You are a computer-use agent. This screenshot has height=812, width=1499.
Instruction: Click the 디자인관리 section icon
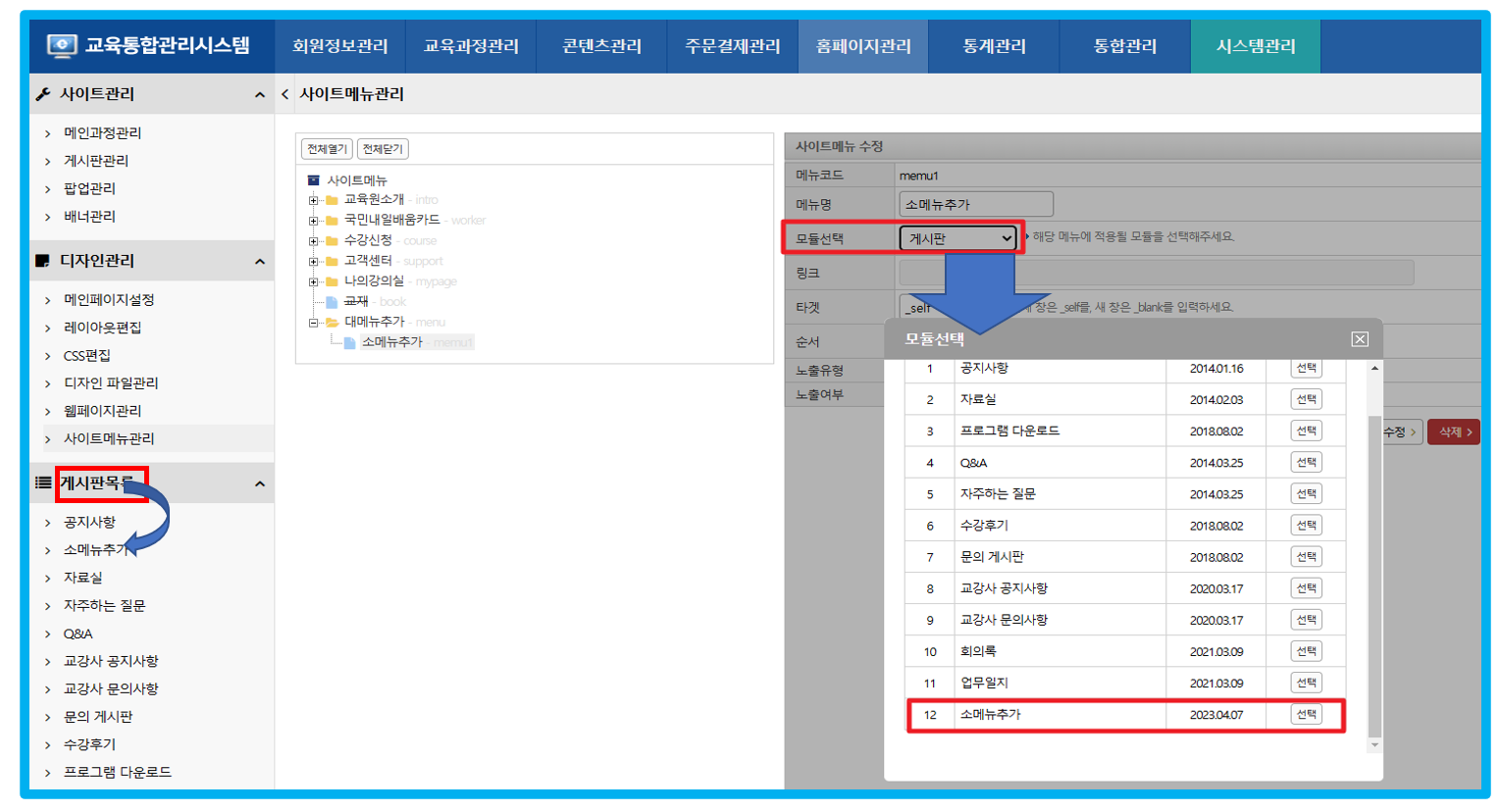(43, 261)
